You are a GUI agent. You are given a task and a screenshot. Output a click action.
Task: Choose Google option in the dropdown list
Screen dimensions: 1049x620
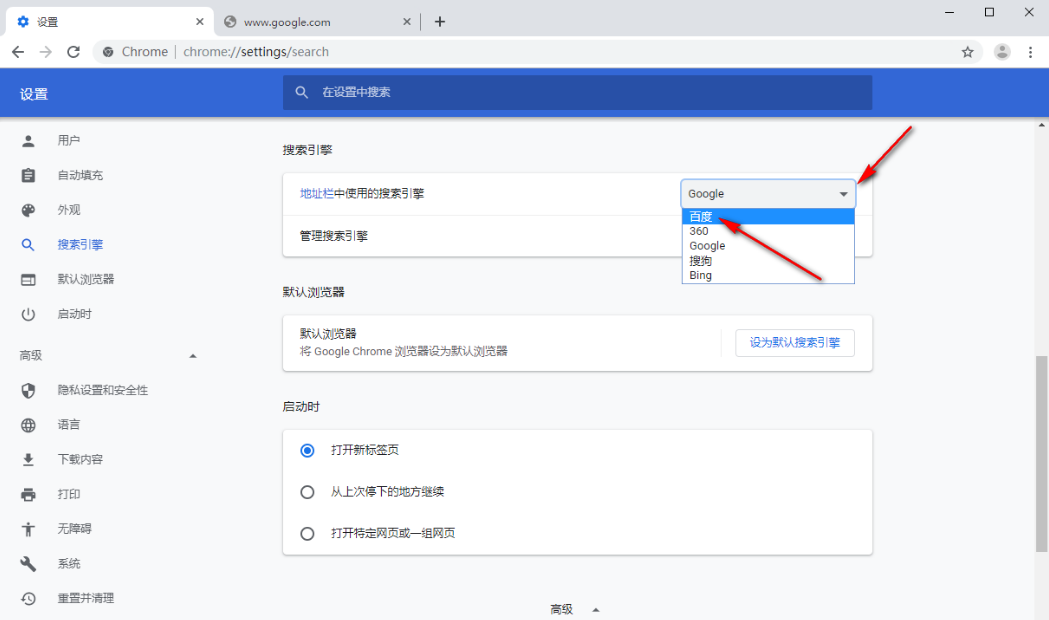[768, 246]
